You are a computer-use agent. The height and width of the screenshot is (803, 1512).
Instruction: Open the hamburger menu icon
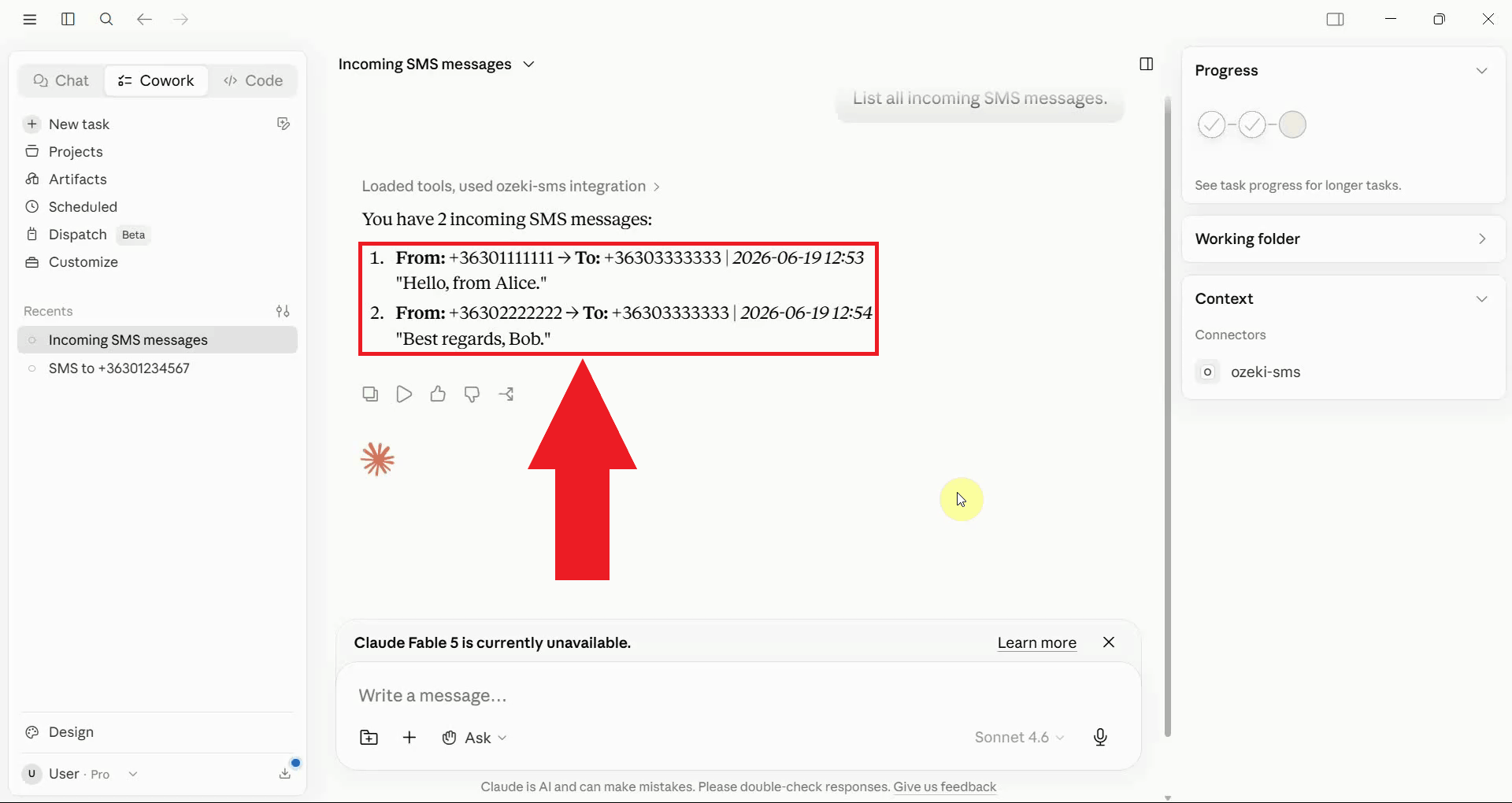pos(30,19)
